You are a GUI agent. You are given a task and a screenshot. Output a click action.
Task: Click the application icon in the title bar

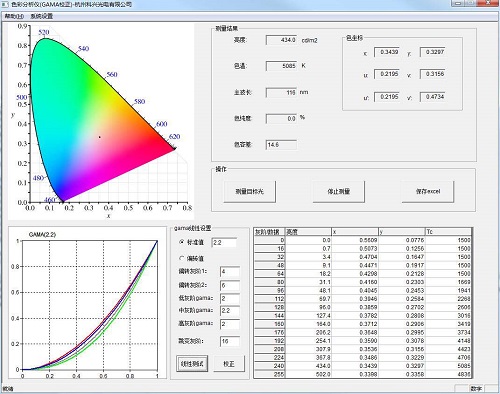(5, 4)
